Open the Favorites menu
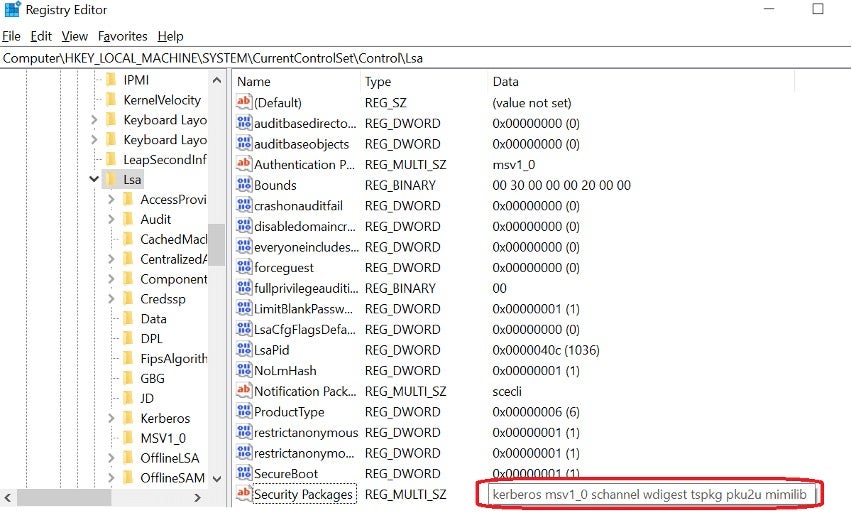This screenshot has height=518, width=852. 122,36
